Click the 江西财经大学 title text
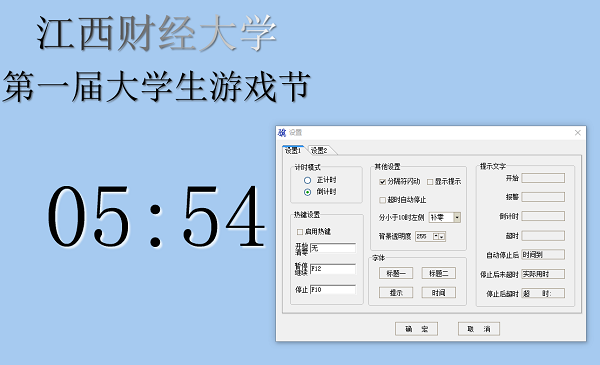This screenshot has height=365, width=600. click(x=156, y=33)
